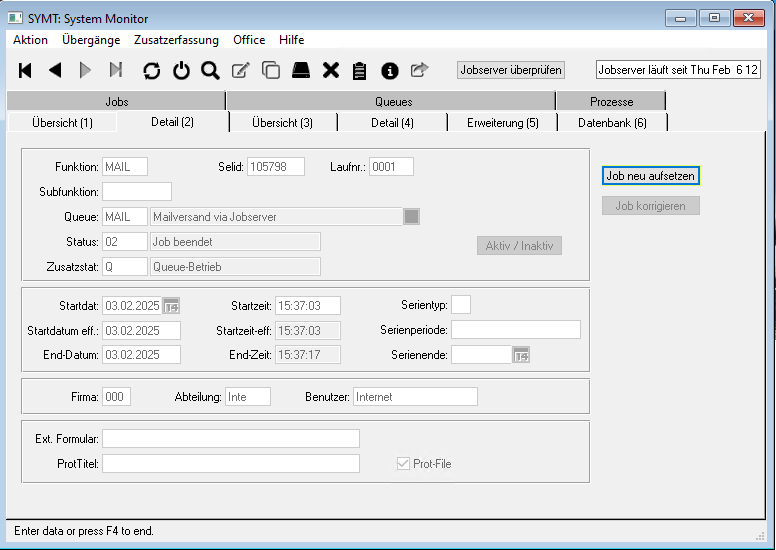Screen dimensions: 776x550
Task: Click the clipboard icon in toolbar
Action: coord(360,70)
